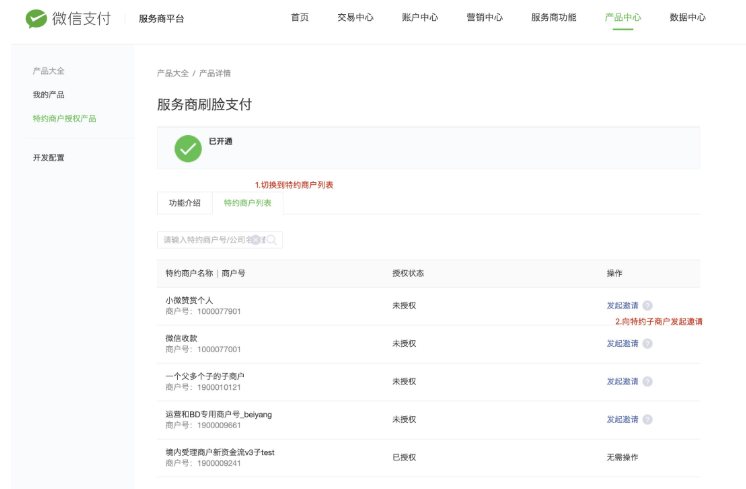Open 开发配置 in the left sidebar
The height and width of the screenshot is (489, 746).
point(49,157)
